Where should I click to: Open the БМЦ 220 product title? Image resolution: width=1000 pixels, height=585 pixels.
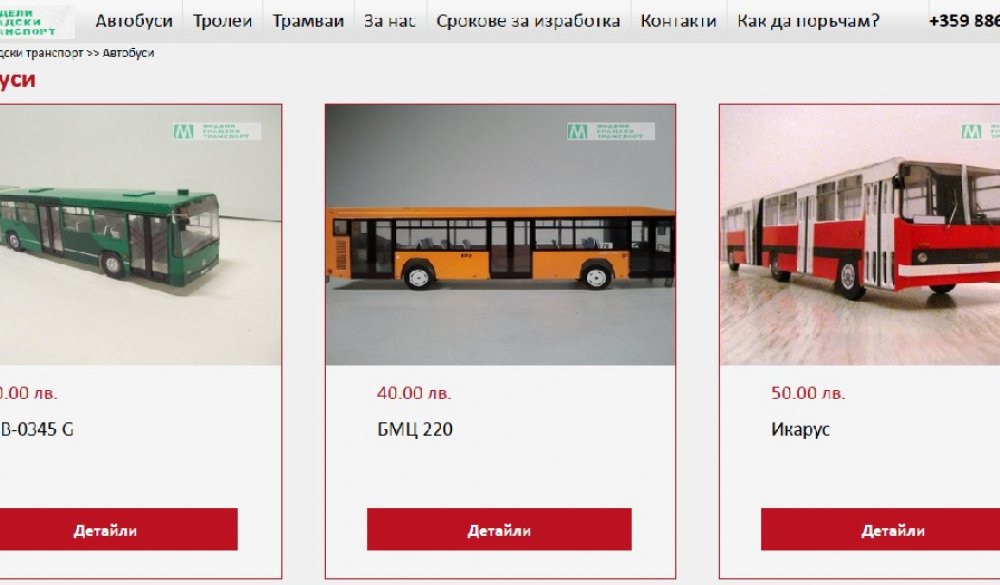tap(415, 429)
